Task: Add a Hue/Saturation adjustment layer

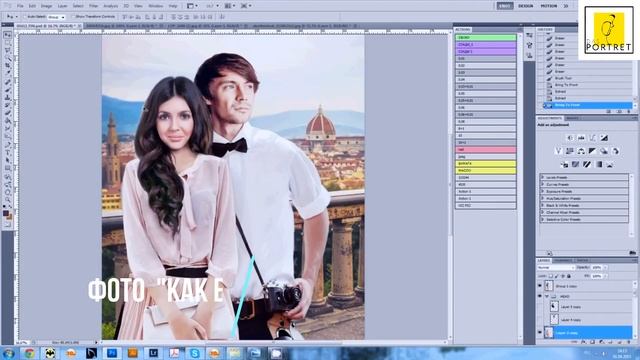Action: pyautogui.click(x=570, y=151)
